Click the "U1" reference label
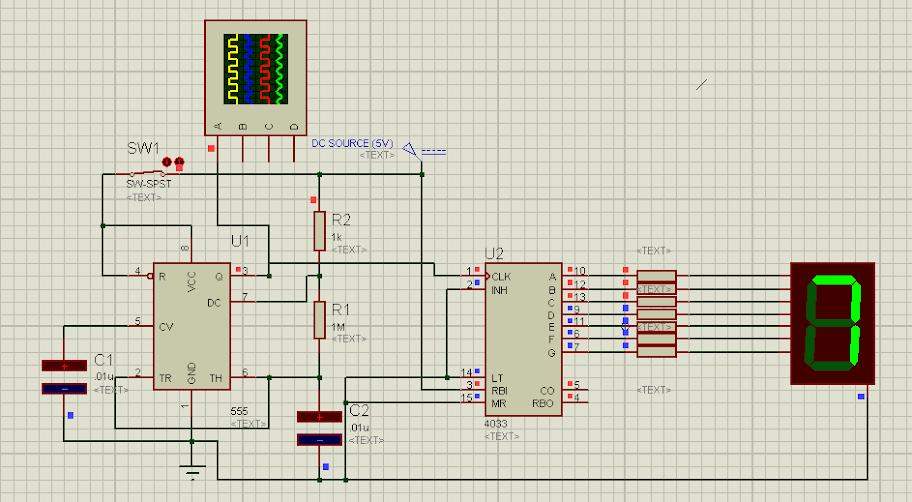The image size is (912, 502). (240, 241)
